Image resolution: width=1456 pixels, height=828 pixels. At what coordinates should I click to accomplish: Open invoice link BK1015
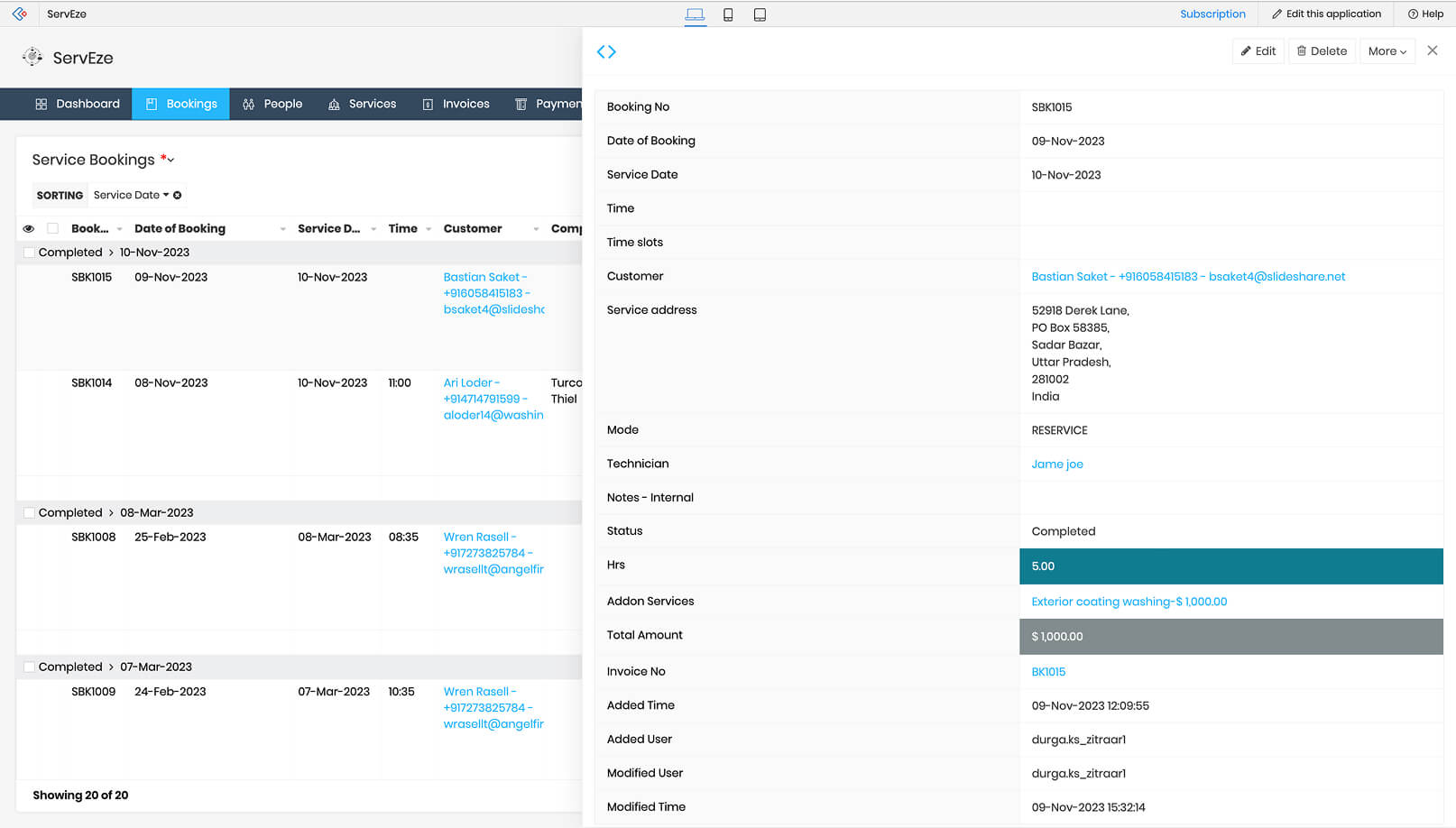pyautogui.click(x=1048, y=672)
